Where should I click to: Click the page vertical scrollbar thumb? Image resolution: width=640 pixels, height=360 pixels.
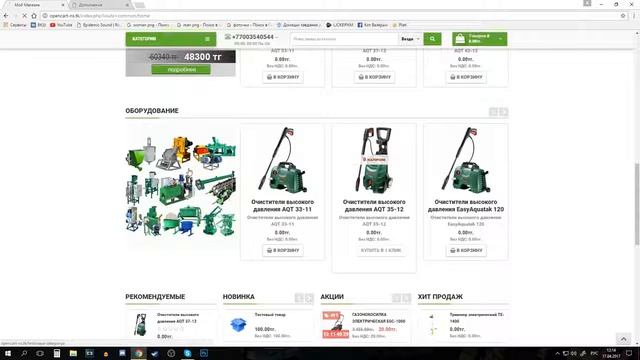click(637, 204)
